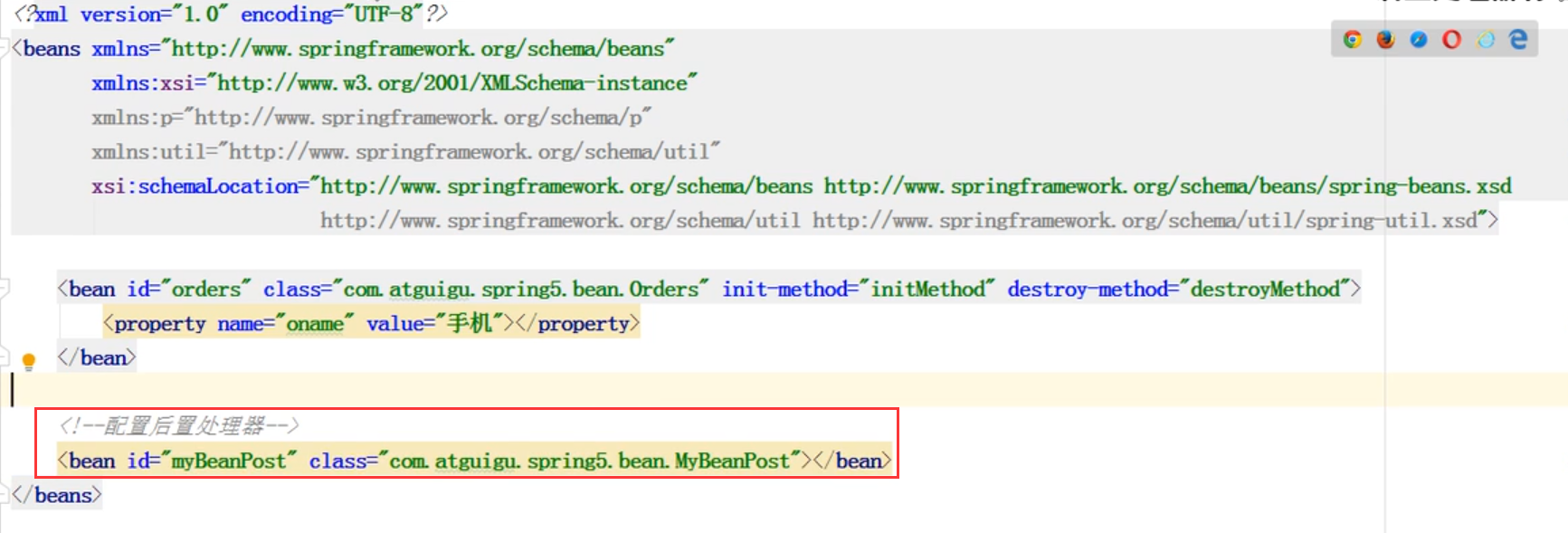This screenshot has height=533, width=1568.
Task: Click the init-method attribute name
Action: point(784,289)
